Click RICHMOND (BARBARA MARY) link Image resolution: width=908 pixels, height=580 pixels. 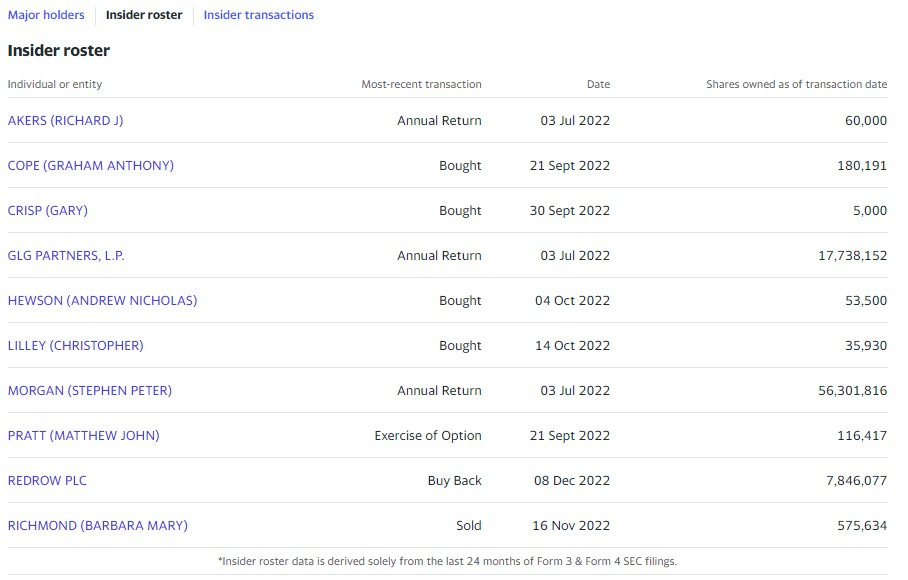click(98, 526)
